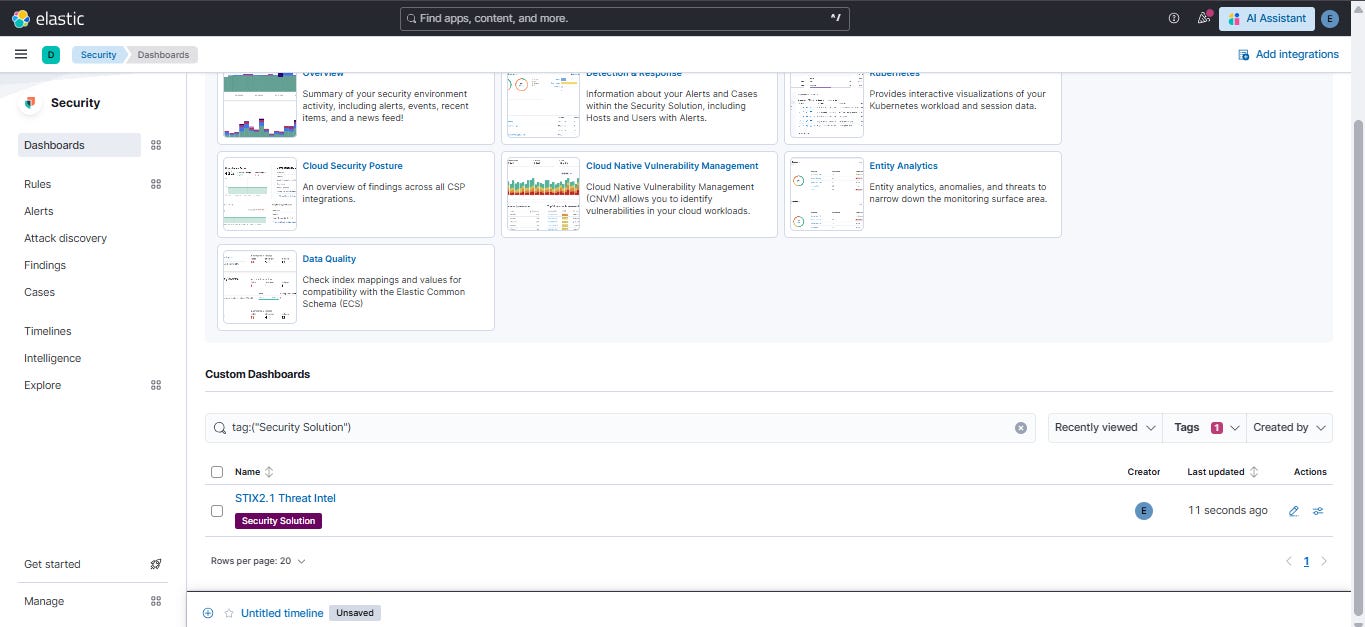Sort by Name column arrows

[x=269, y=472]
